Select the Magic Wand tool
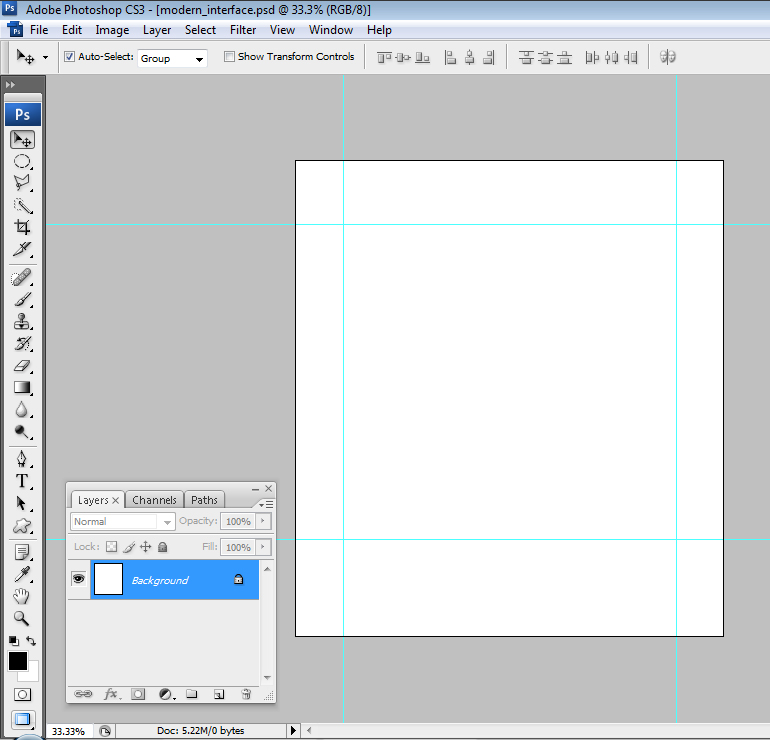This screenshot has height=740, width=770. point(22,205)
